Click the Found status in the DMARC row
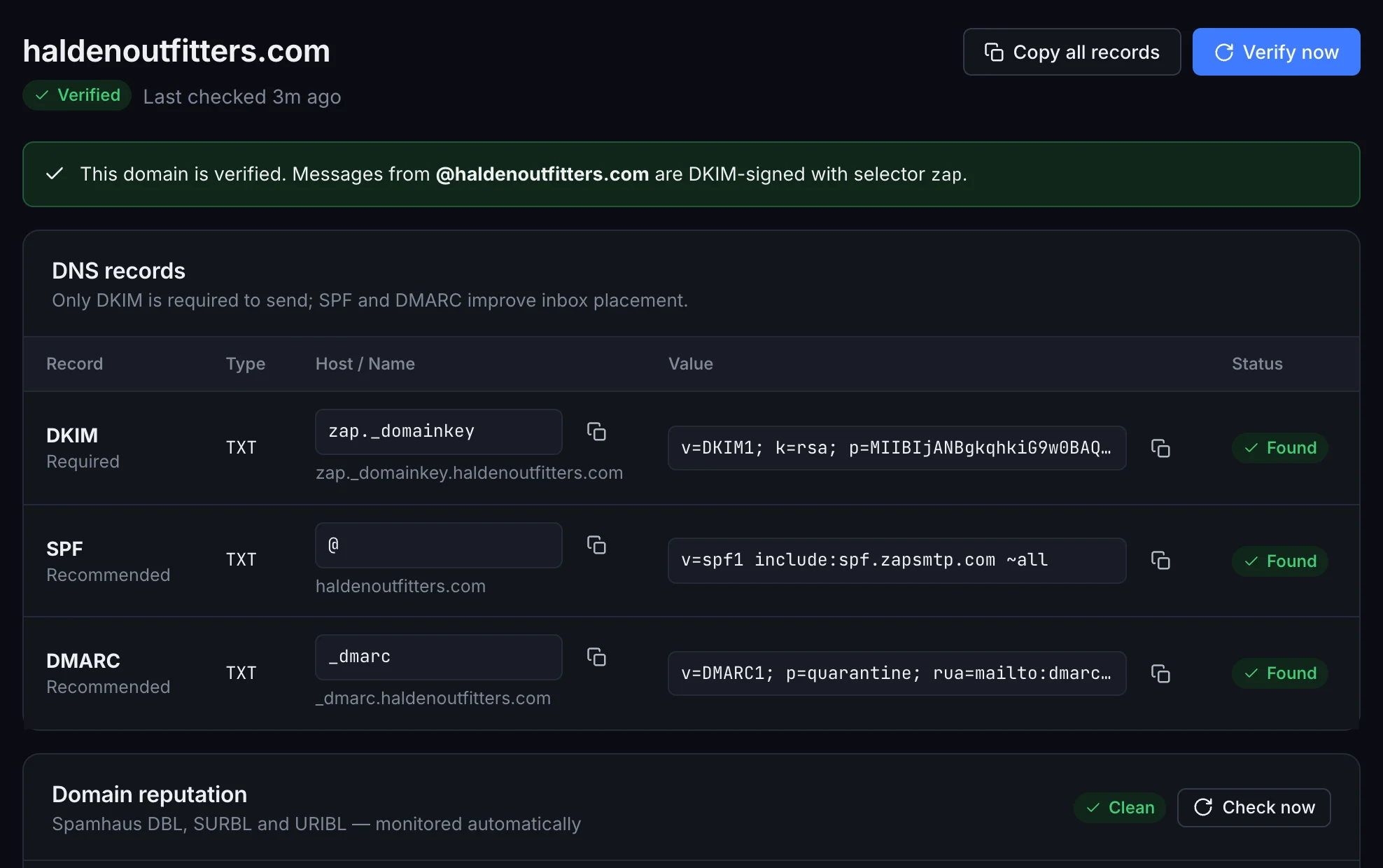The width and height of the screenshot is (1383, 868). tap(1279, 673)
